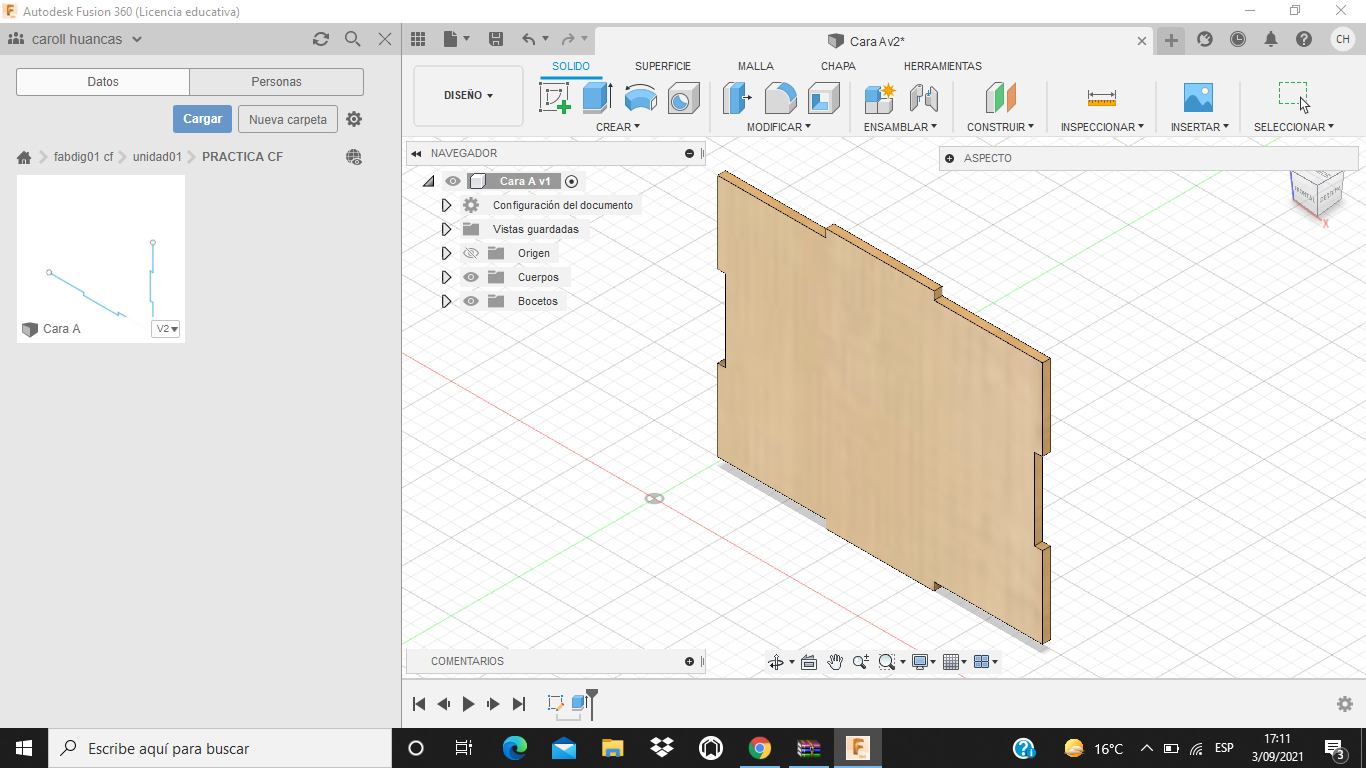Open the data panel grid icon
Viewport: 1366px width, 768px height.
click(x=418, y=39)
